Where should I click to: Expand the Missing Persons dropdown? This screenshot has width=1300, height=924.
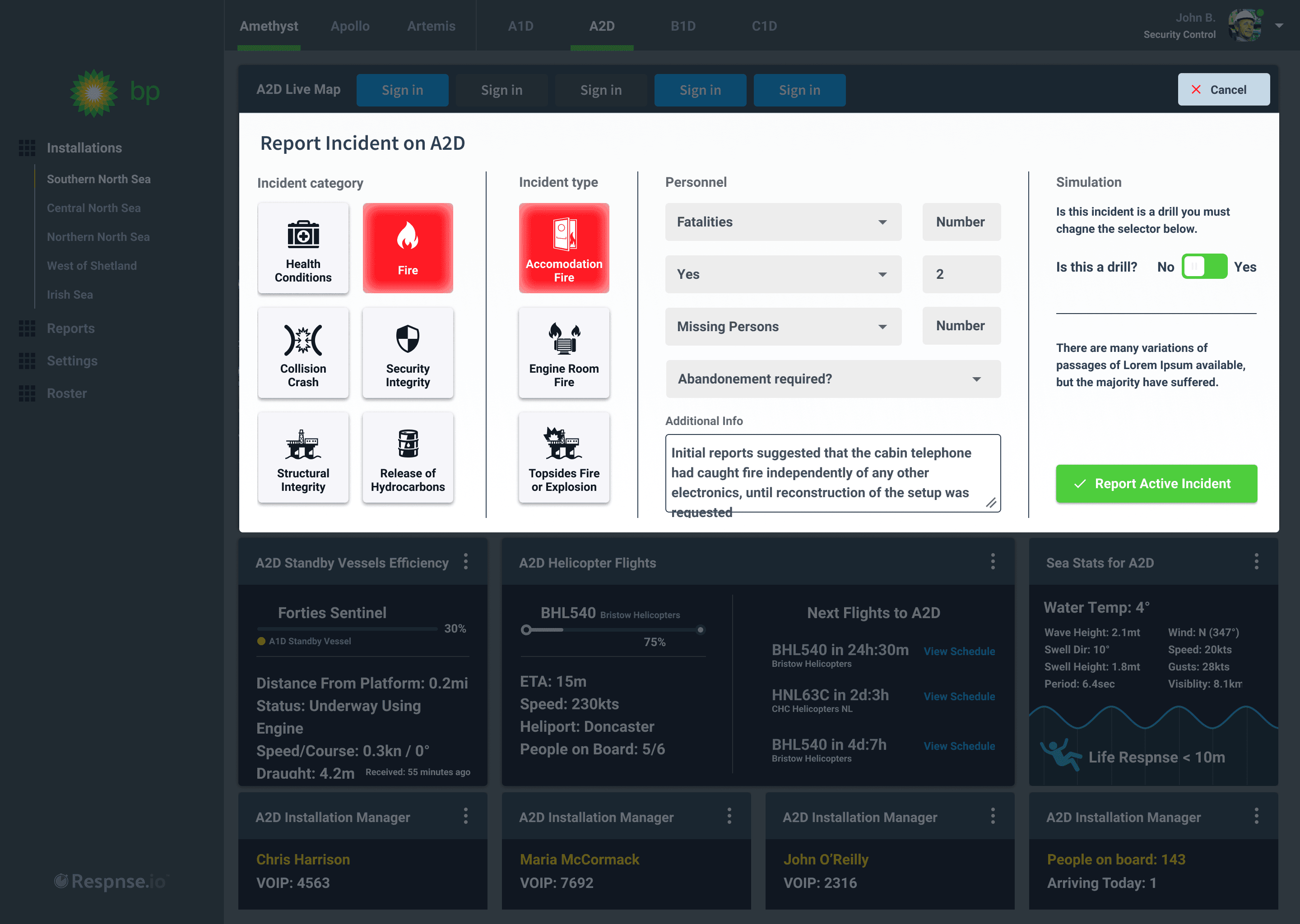[x=783, y=327]
